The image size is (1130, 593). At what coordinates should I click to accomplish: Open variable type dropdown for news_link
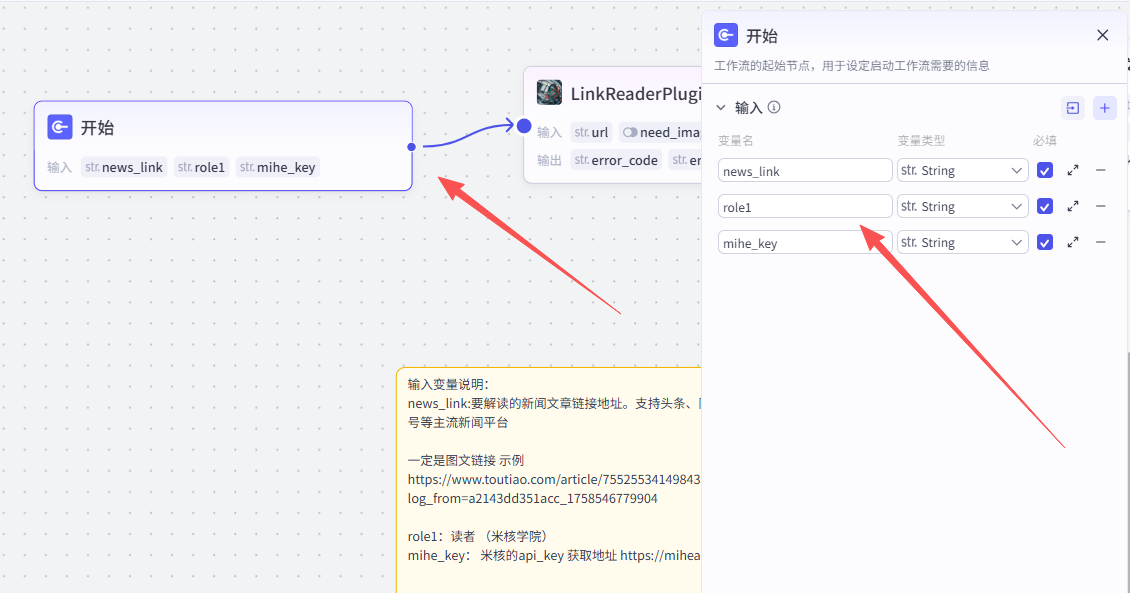(962, 171)
